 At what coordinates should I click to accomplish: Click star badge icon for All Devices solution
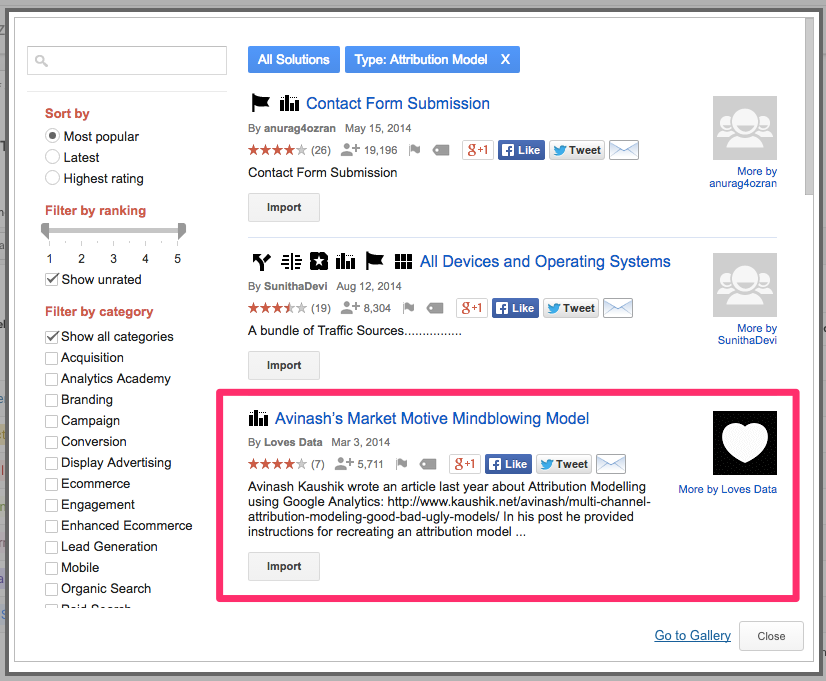click(319, 261)
